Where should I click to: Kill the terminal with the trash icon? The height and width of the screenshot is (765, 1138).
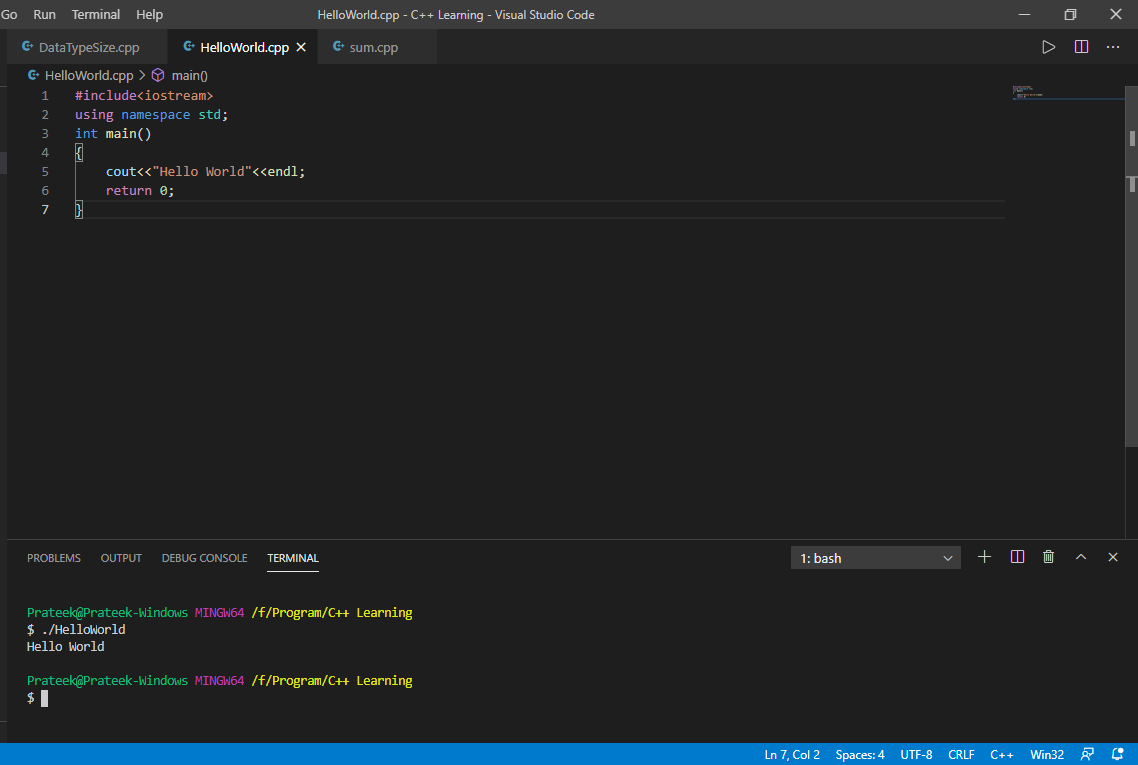pyautogui.click(x=1048, y=557)
